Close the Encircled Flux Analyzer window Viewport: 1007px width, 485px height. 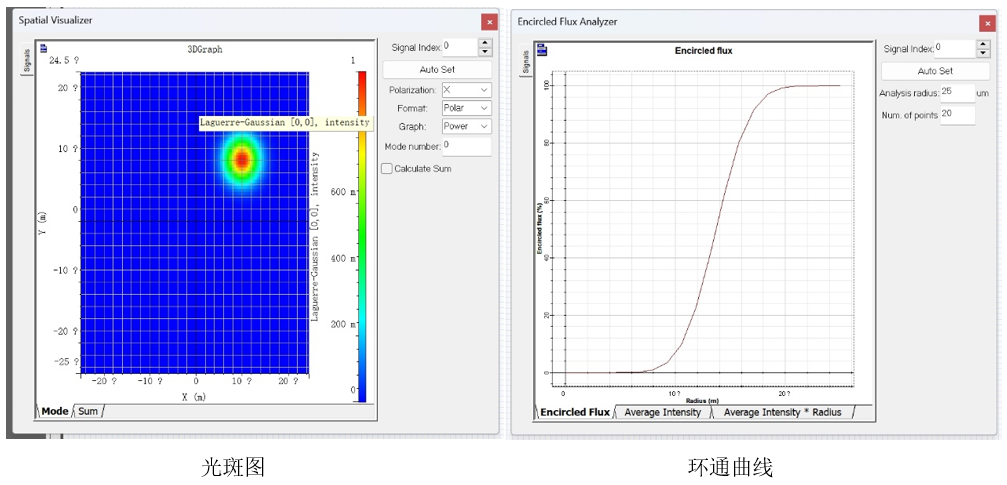pos(988,23)
